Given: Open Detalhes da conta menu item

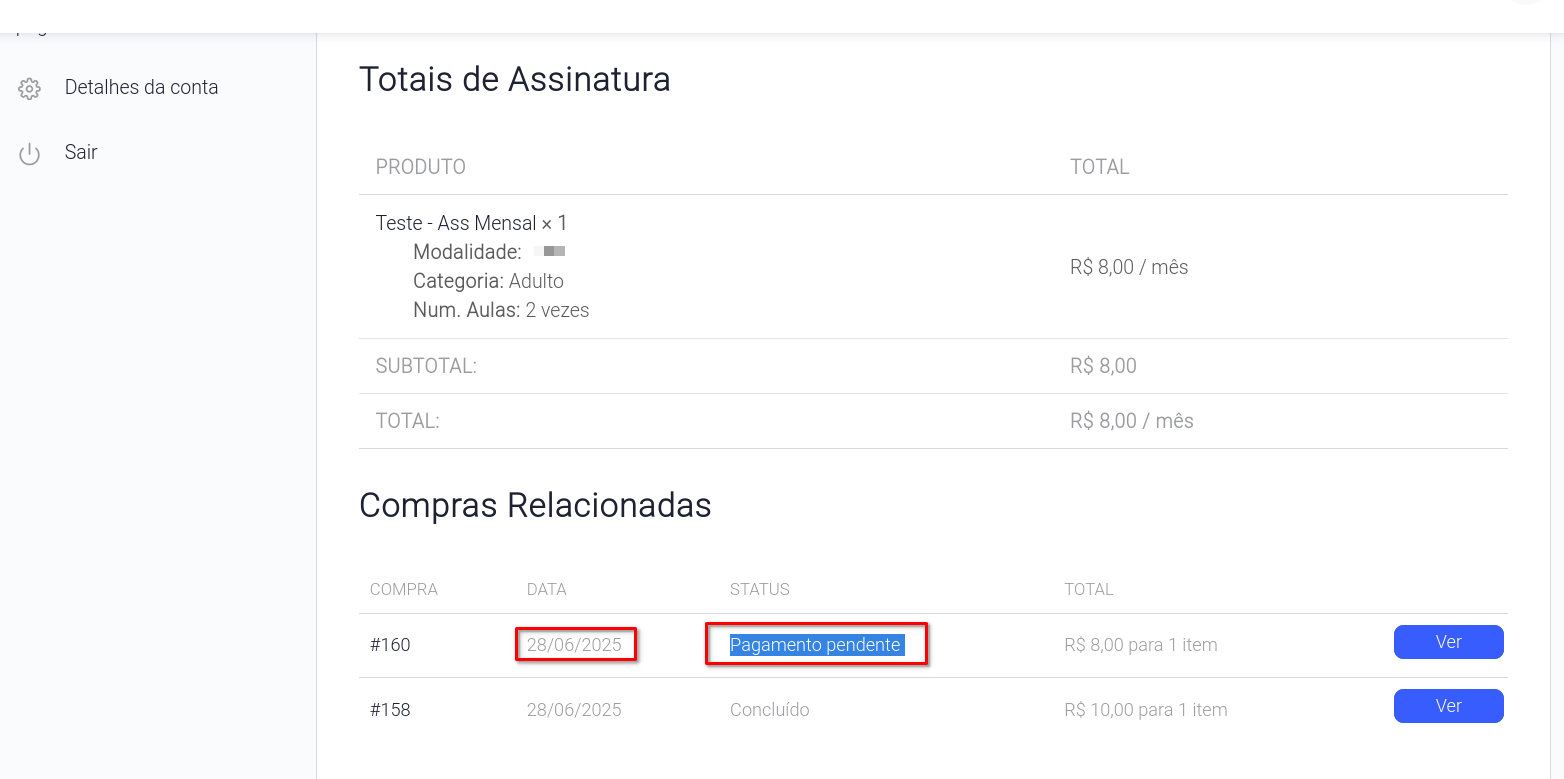Looking at the screenshot, I should pos(141,87).
